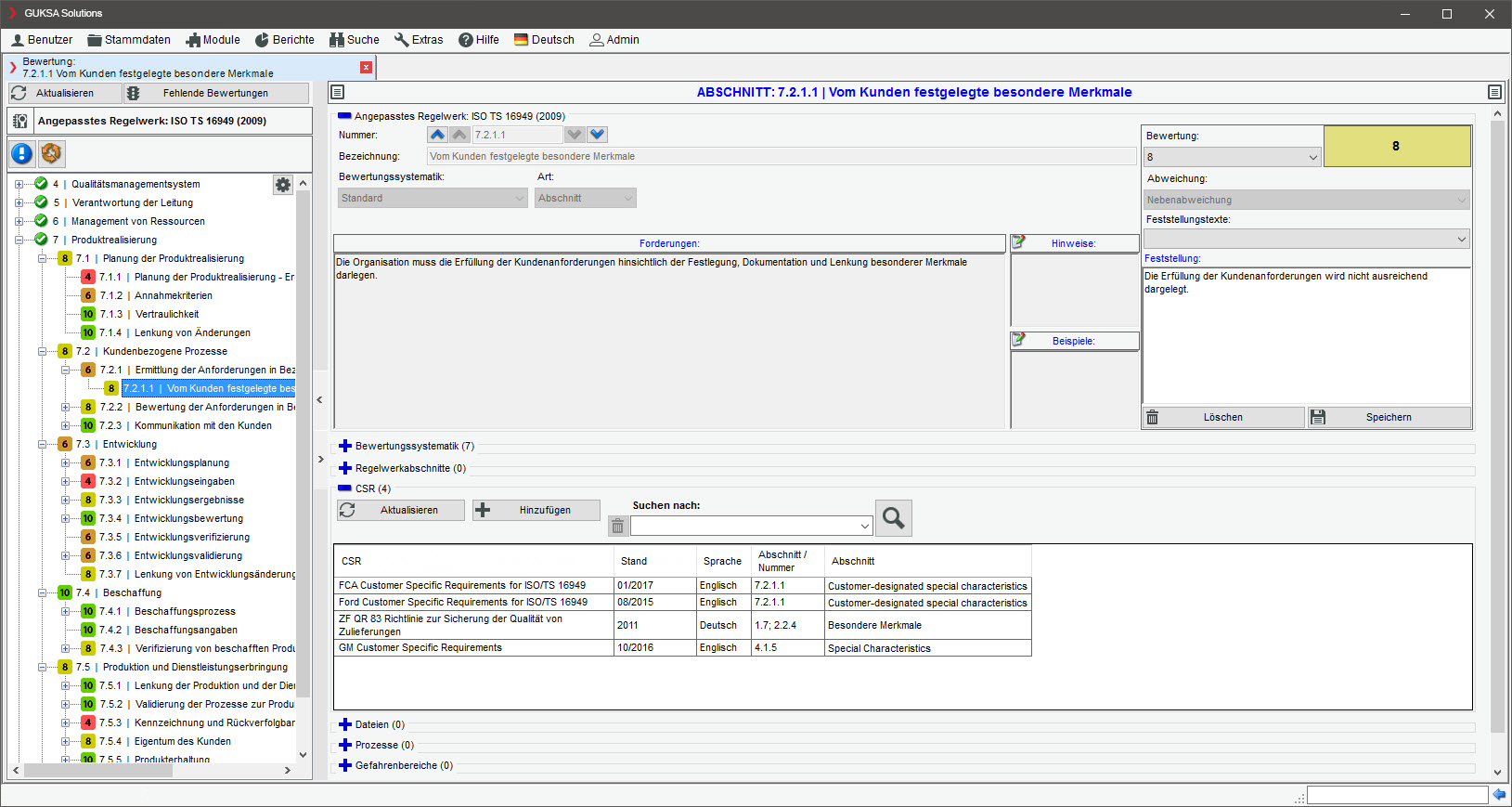The height and width of the screenshot is (807, 1512).
Task: Click the green rating 10 badge on 7.1.3
Action: click(88, 314)
